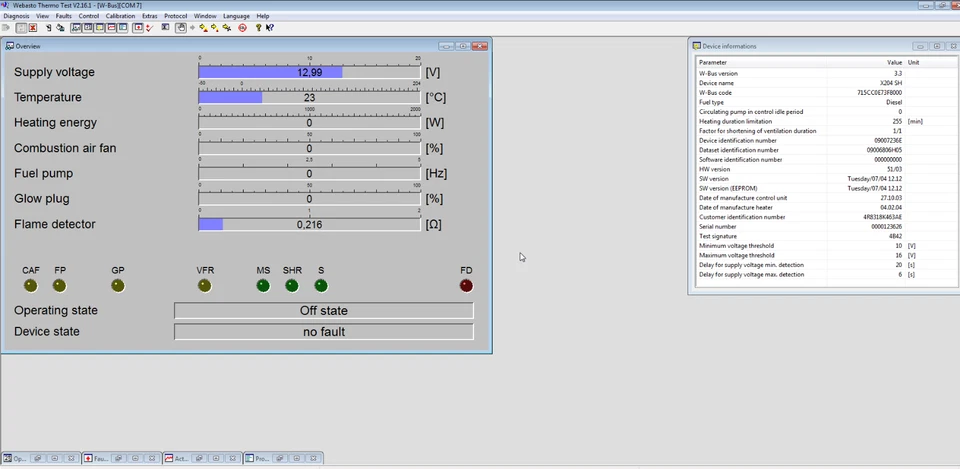Image resolution: width=960 pixels, height=469 pixels.
Task: Open the Faults menu
Action: (64, 16)
